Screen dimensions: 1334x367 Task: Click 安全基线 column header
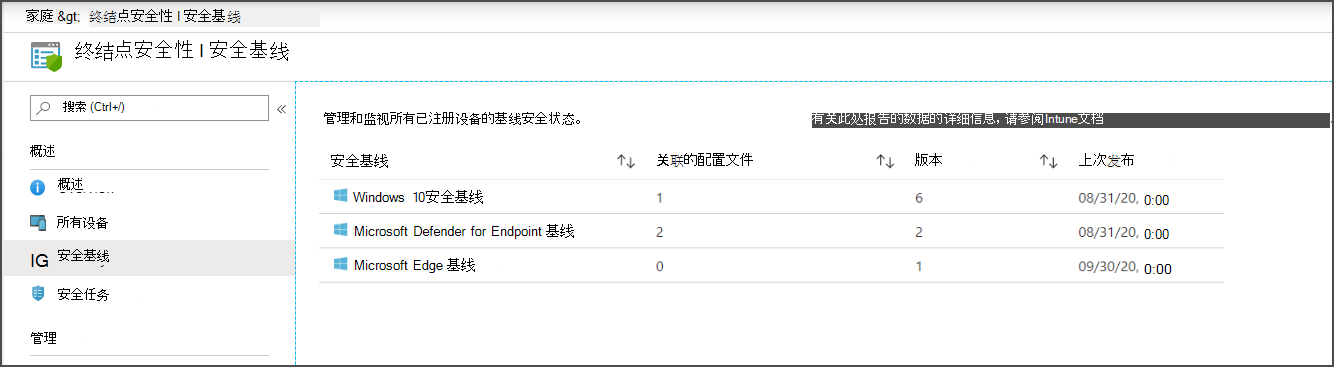pyautogui.click(x=359, y=160)
